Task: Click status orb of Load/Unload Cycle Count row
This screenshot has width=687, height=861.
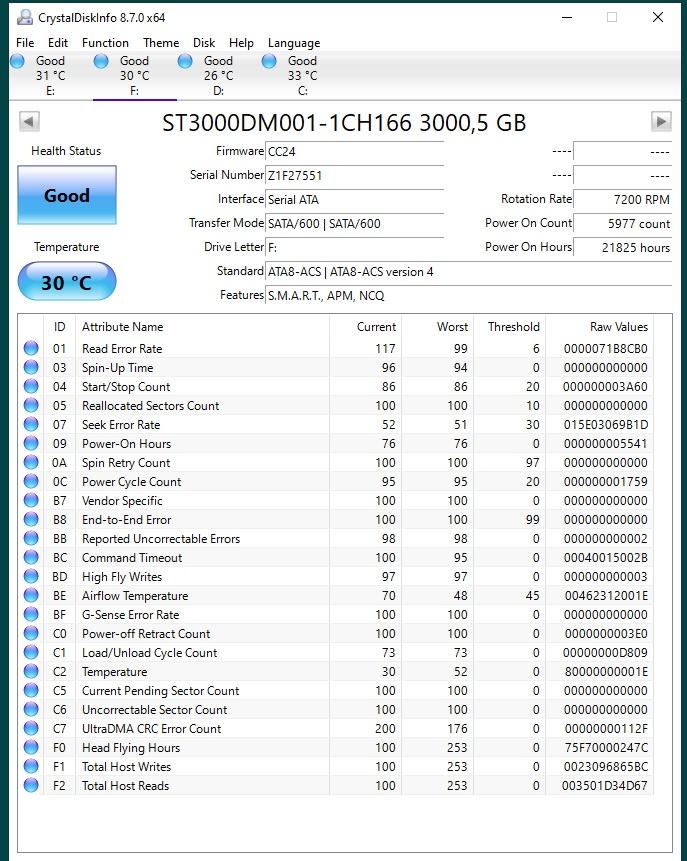Action: pyautogui.click(x=31, y=652)
